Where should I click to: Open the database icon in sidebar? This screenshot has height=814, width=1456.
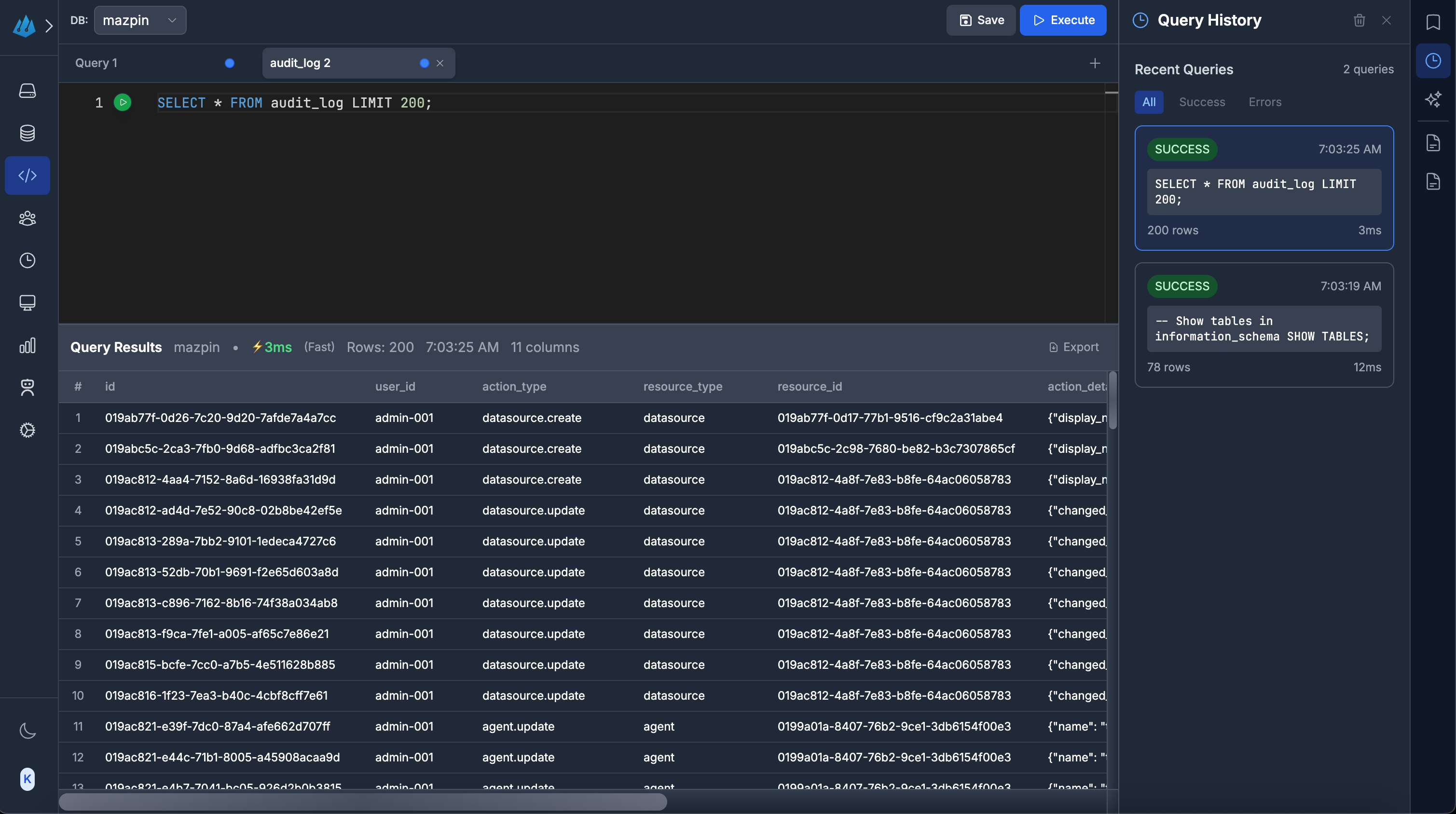[x=27, y=133]
